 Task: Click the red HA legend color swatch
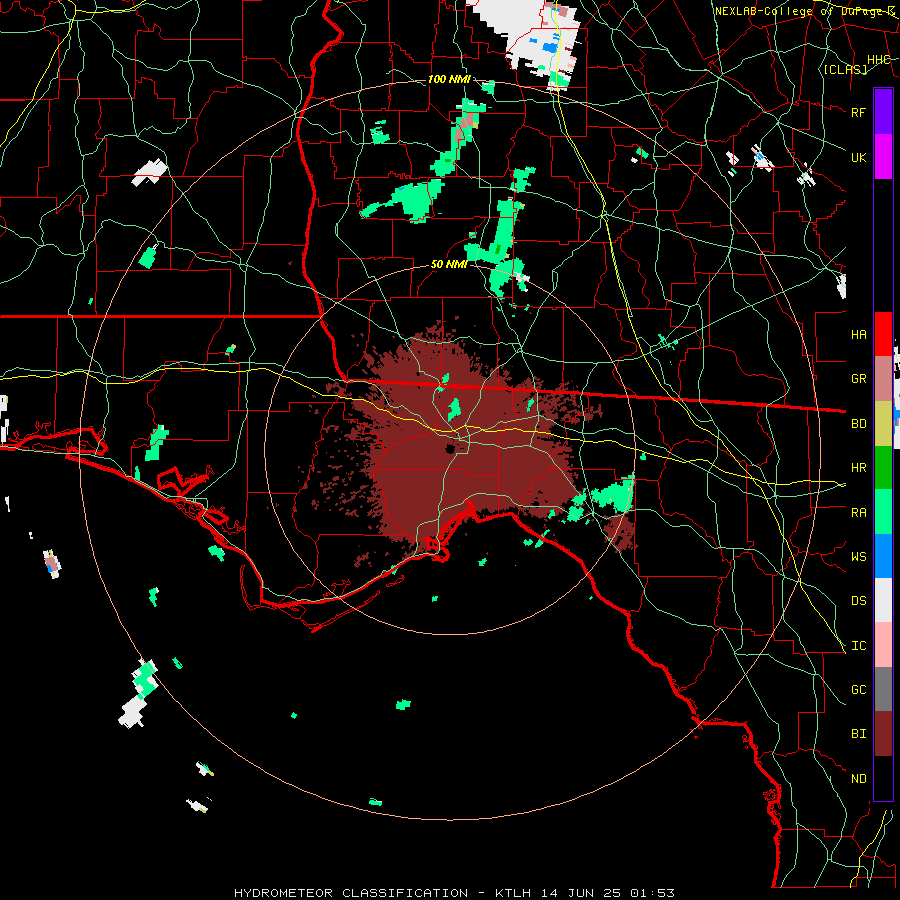pyautogui.click(x=883, y=334)
